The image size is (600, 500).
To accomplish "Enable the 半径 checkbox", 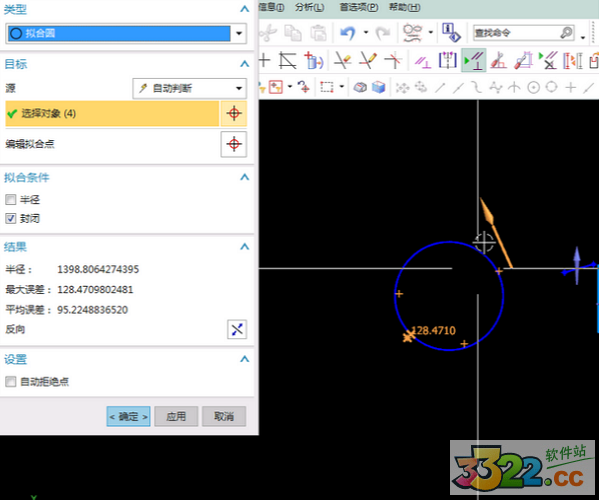I will click(x=11, y=200).
